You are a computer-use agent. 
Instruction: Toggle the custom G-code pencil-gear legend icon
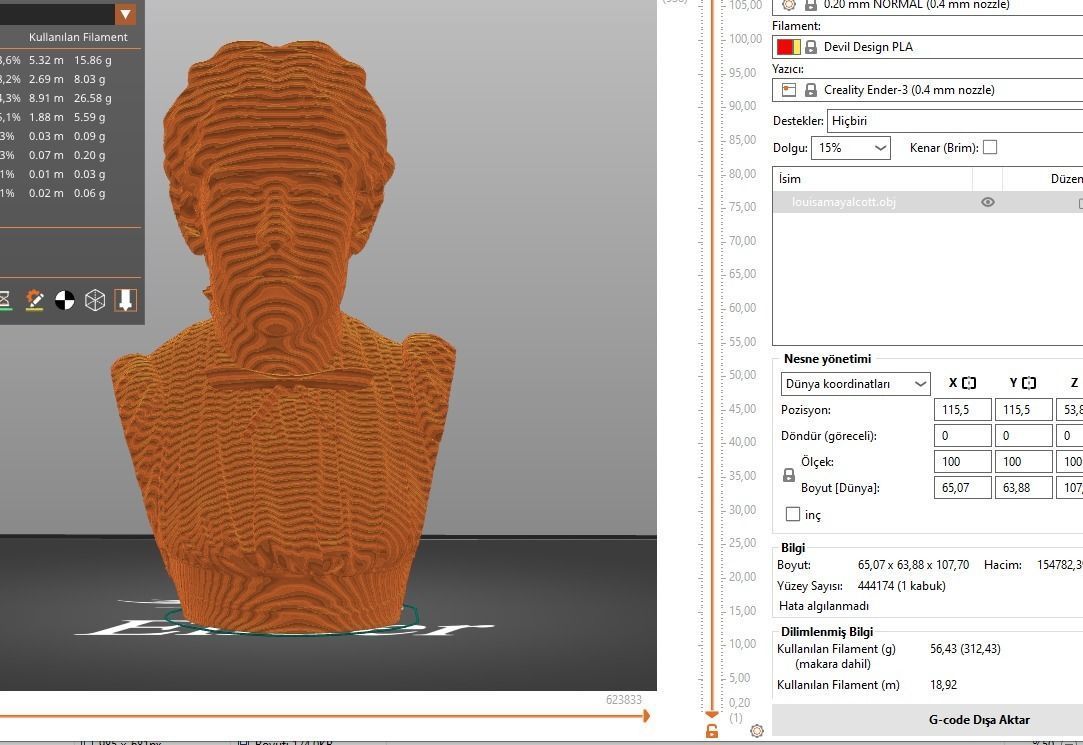coord(35,300)
